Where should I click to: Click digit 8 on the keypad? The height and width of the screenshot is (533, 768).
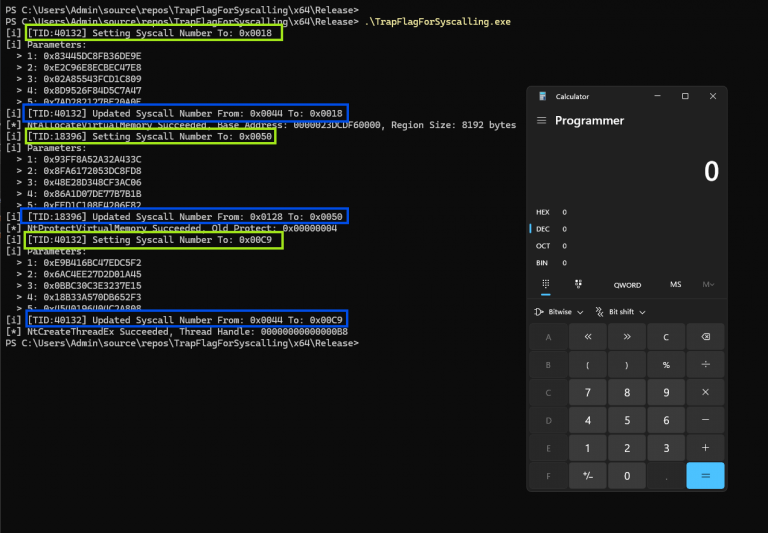click(627, 392)
